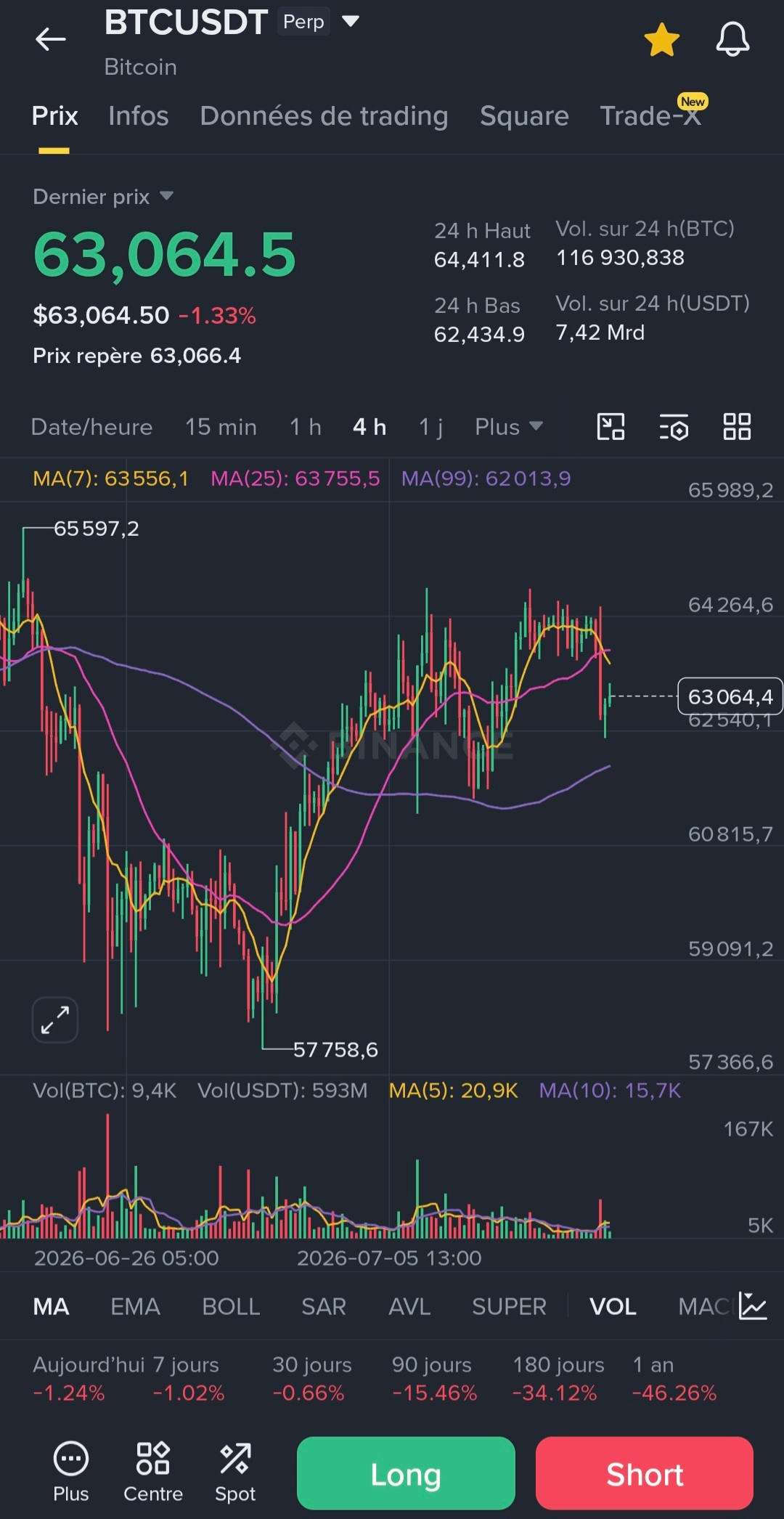Open the Centre hub icon
784x1519 pixels.
pyautogui.click(x=153, y=1471)
